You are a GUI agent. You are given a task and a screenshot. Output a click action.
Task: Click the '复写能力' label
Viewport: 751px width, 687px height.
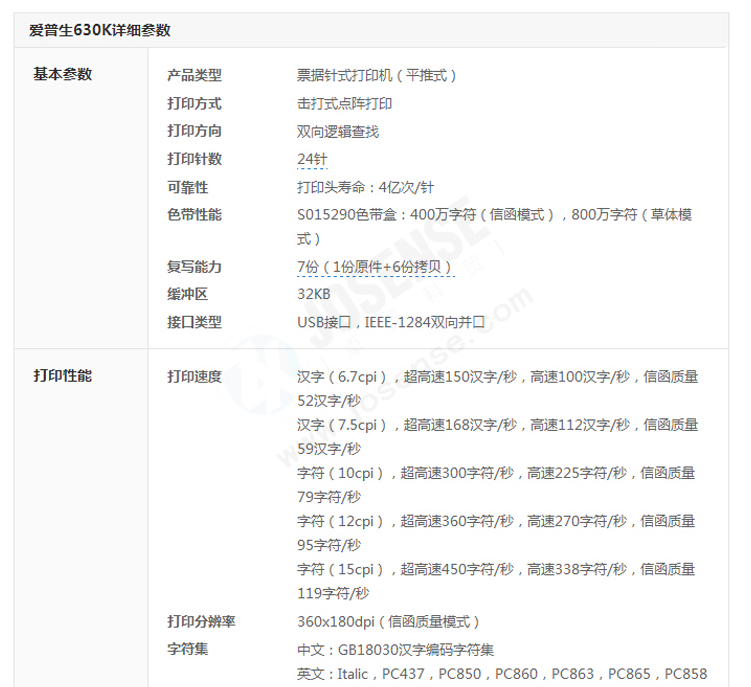[194, 266]
